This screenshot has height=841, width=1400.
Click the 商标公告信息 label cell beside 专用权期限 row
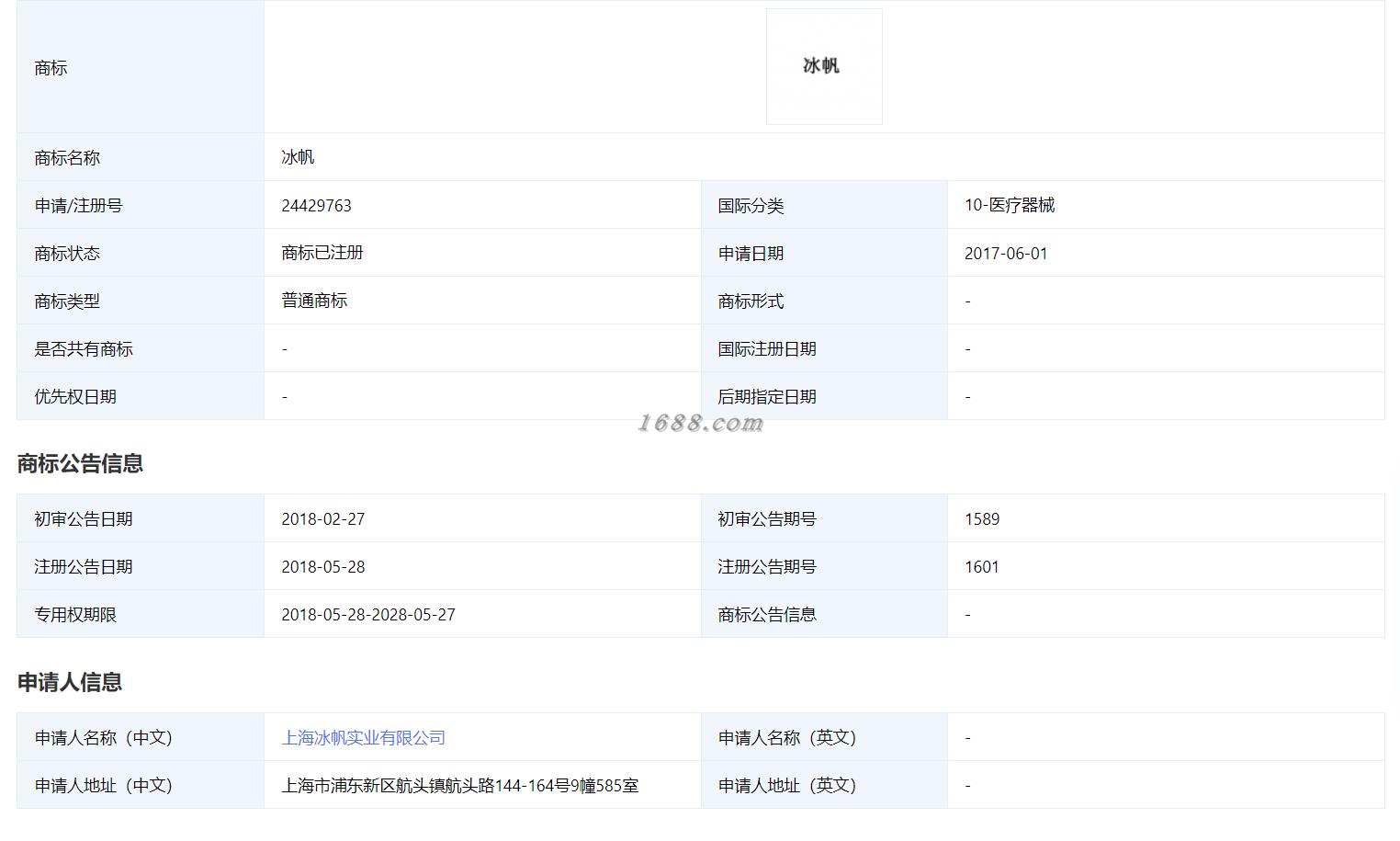click(x=767, y=614)
